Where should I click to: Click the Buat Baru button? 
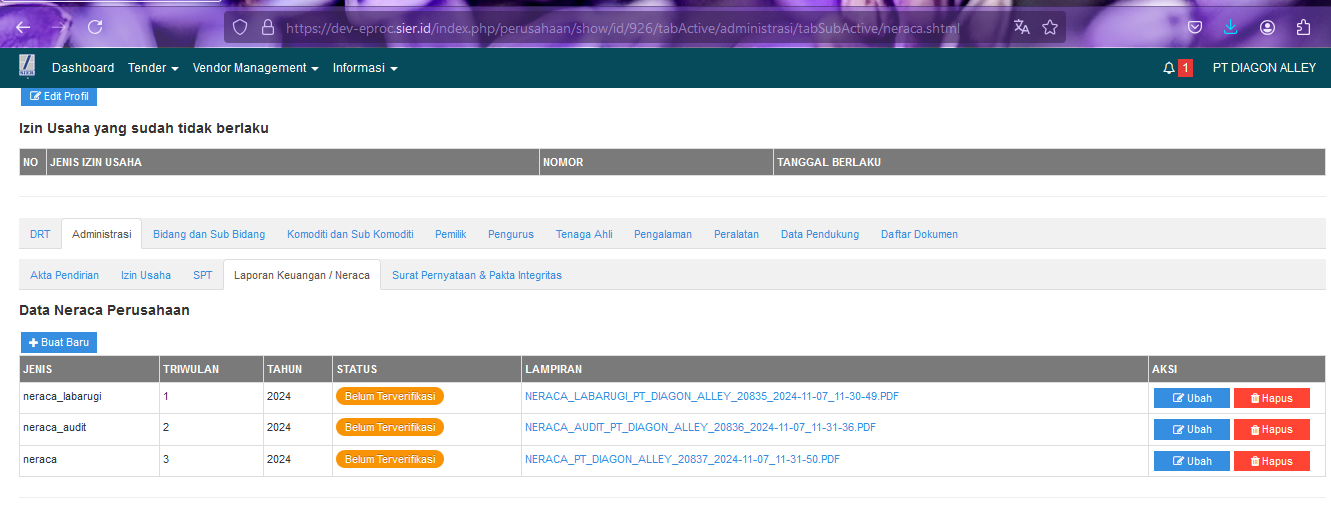click(59, 342)
